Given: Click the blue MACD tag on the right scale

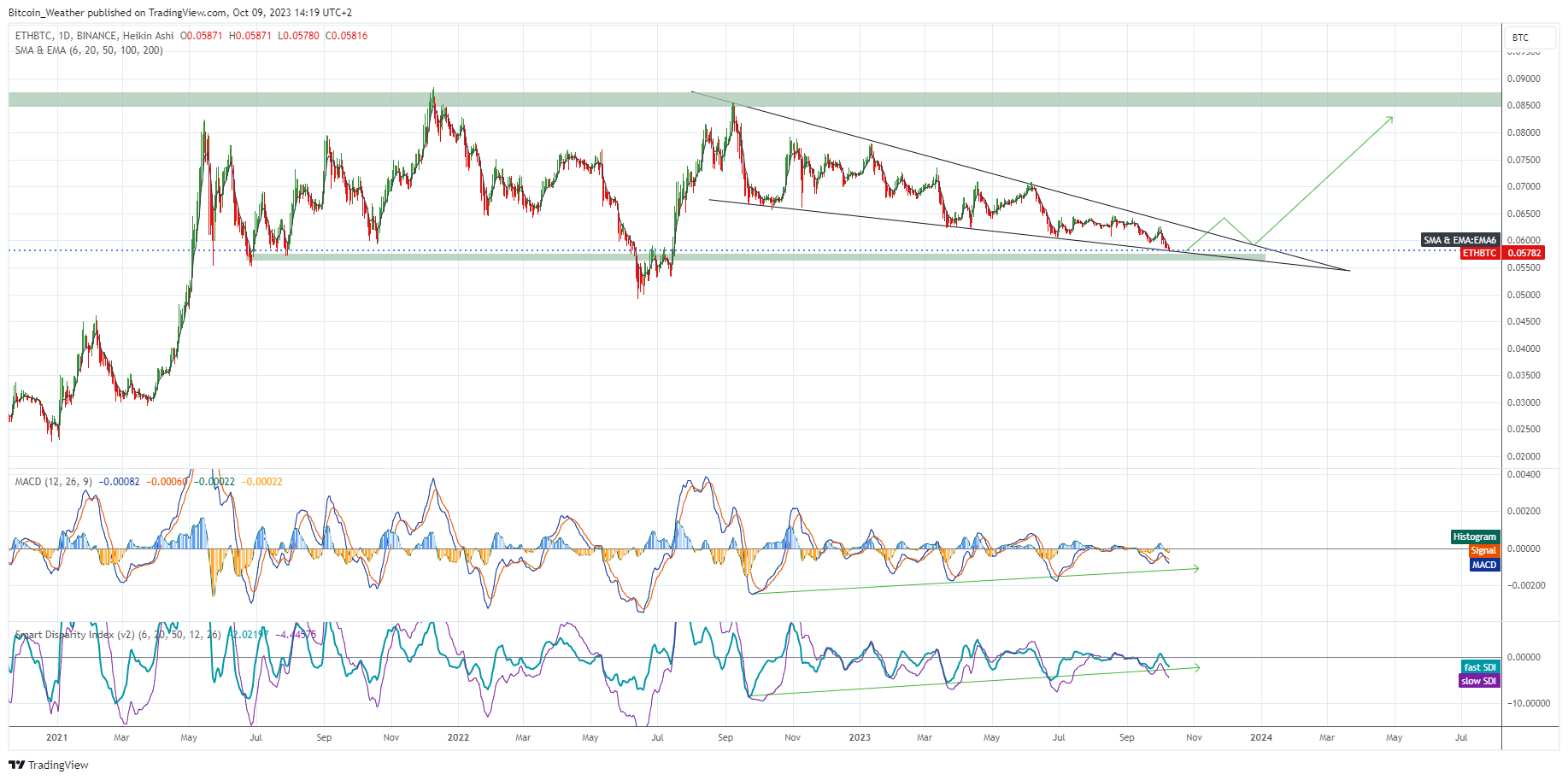Looking at the screenshot, I should [1484, 565].
